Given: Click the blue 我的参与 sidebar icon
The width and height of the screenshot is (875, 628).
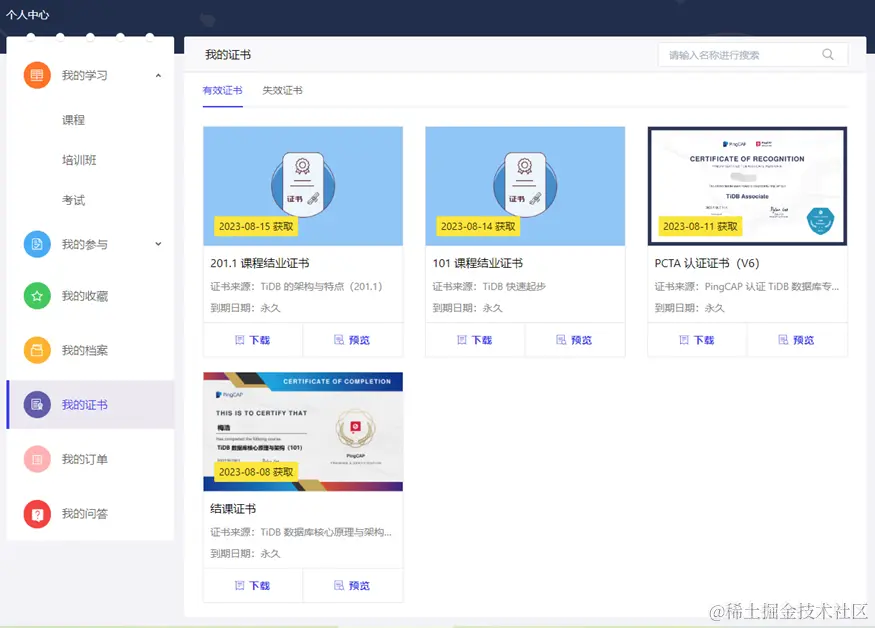Looking at the screenshot, I should [x=37, y=244].
